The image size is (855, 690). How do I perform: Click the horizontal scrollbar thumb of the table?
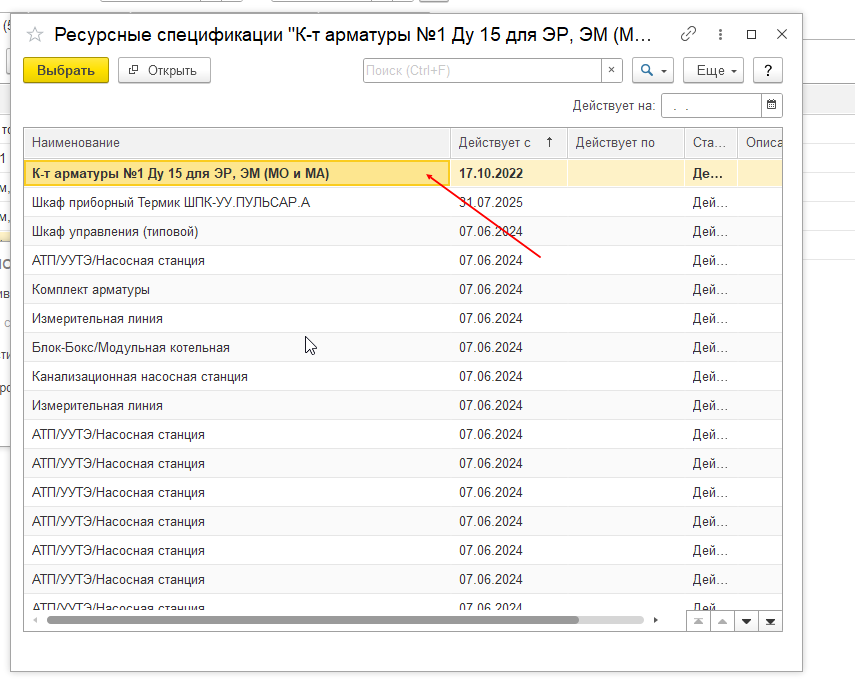pos(312,620)
